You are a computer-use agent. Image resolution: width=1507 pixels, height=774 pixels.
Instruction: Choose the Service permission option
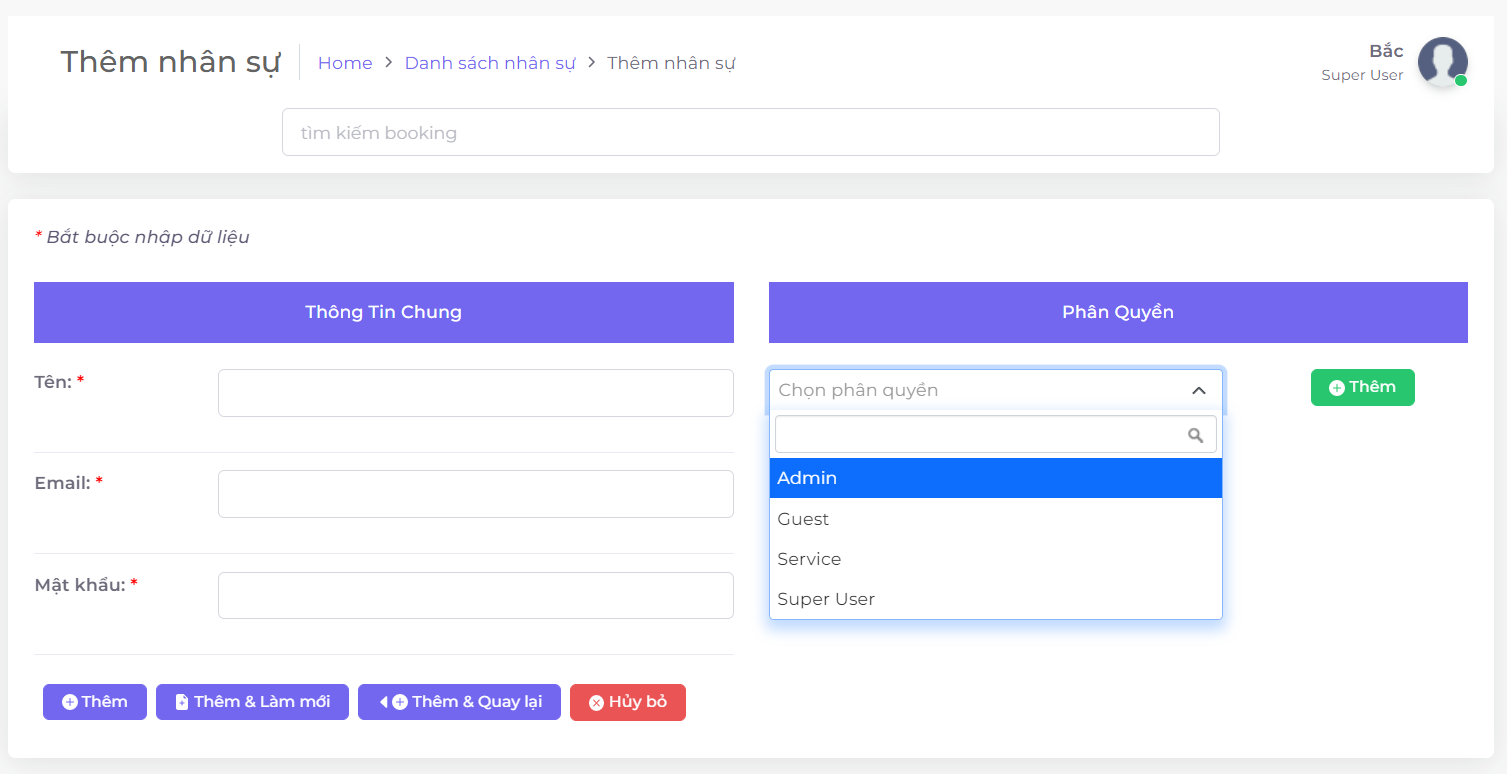pyautogui.click(x=995, y=559)
